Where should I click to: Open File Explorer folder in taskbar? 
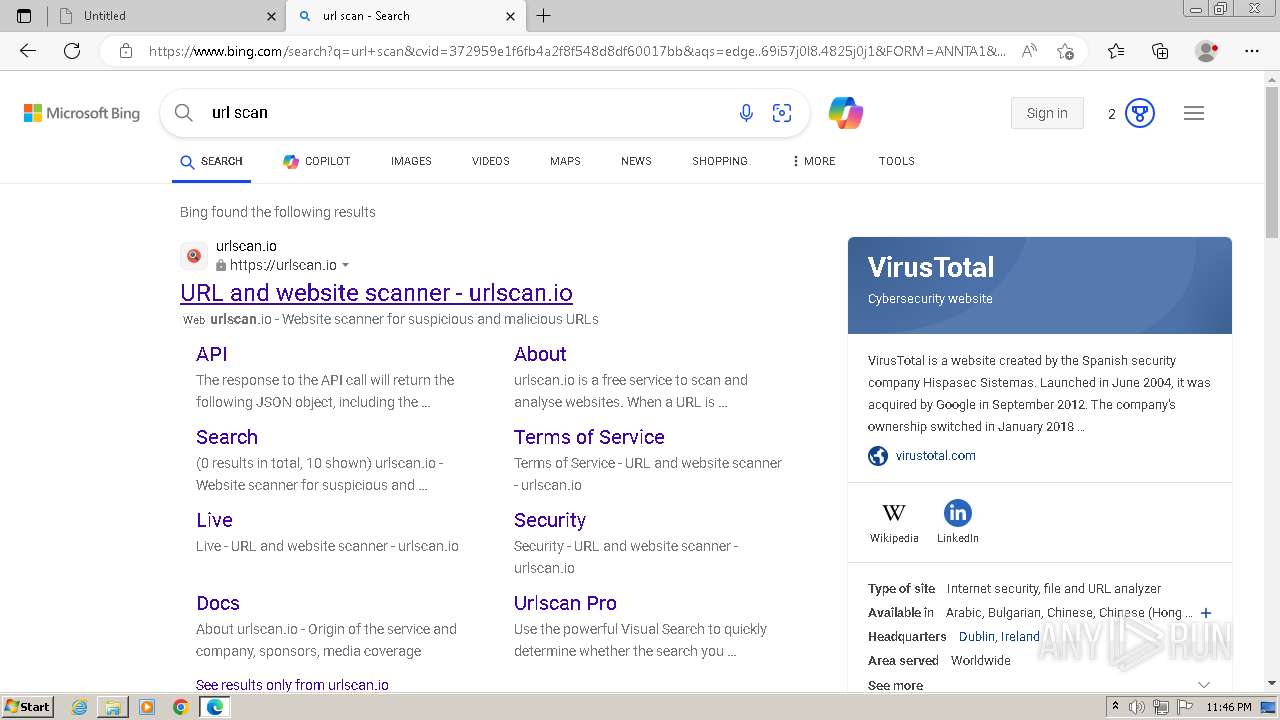click(113, 707)
